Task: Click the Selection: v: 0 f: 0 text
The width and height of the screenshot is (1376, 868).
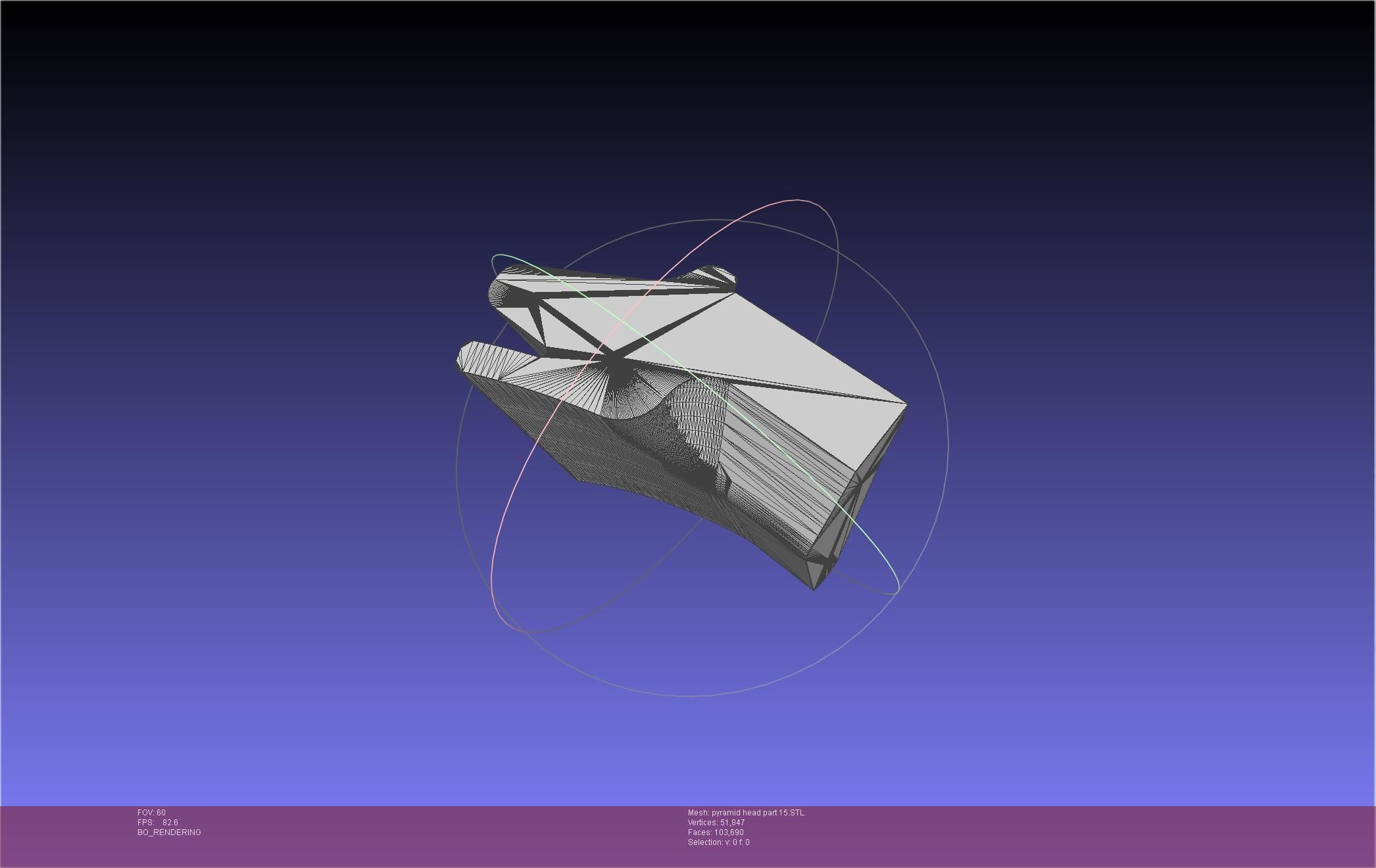Action: tap(718, 842)
